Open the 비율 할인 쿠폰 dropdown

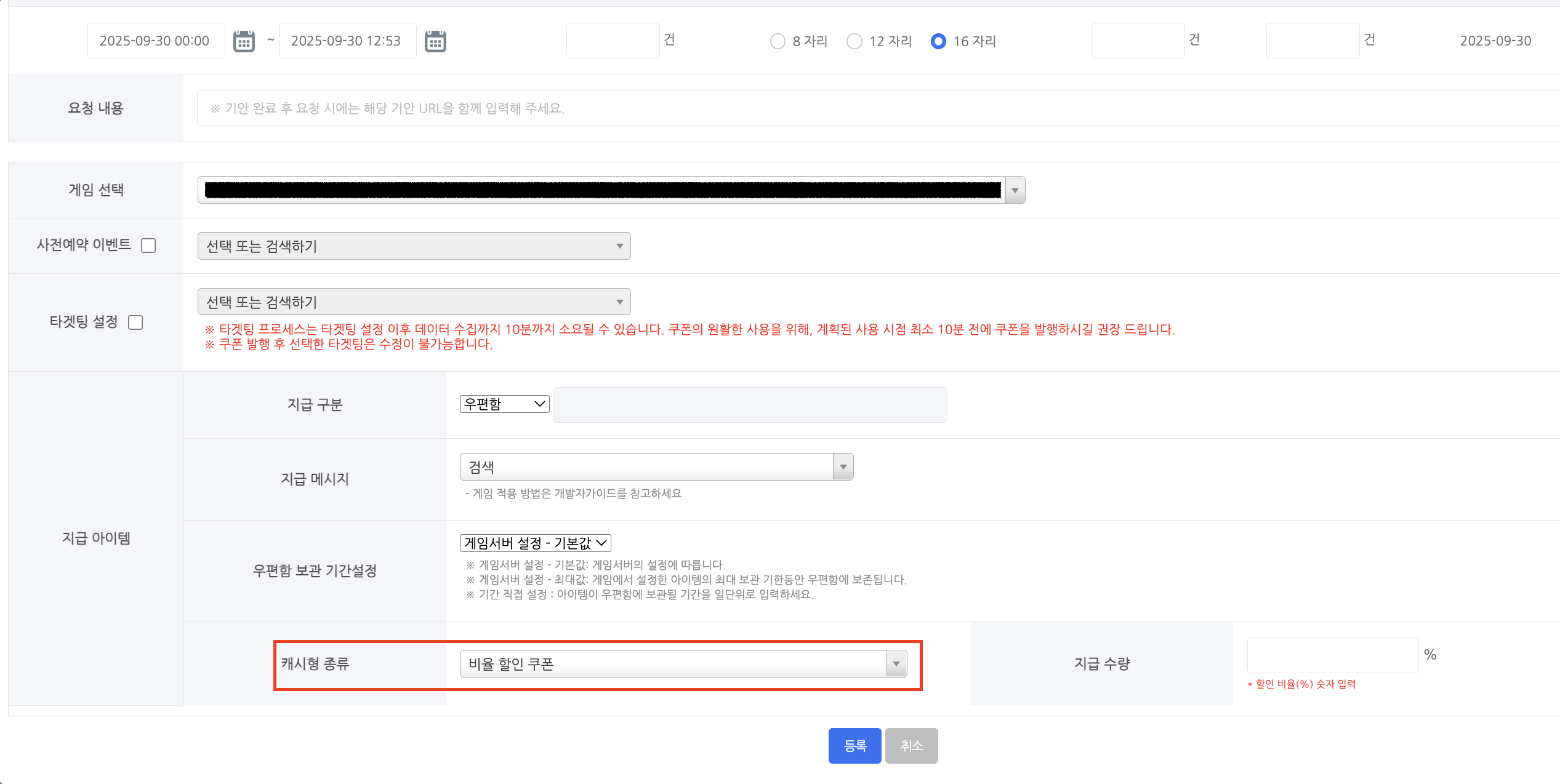(683, 664)
